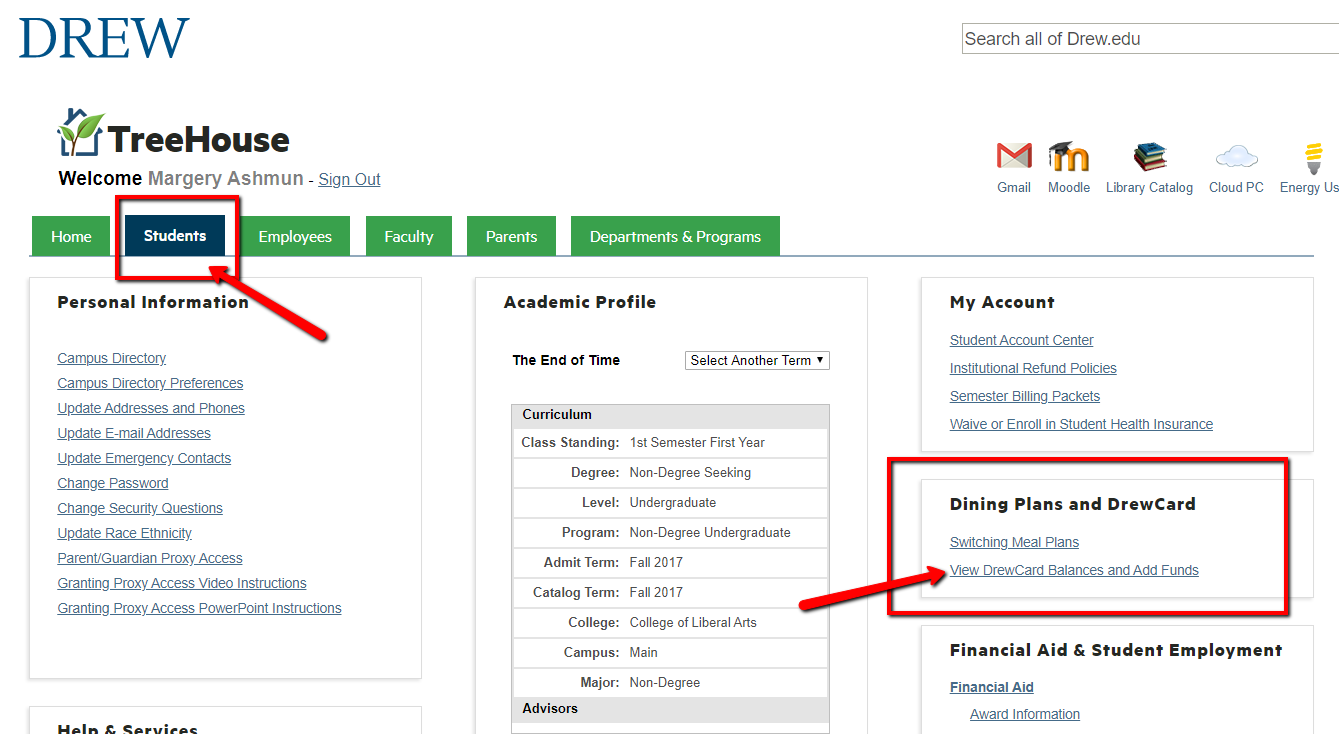The height and width of the screenshot is (734, 1339).
Task: Switch to the Employees tab
Action: pos(295,236)
